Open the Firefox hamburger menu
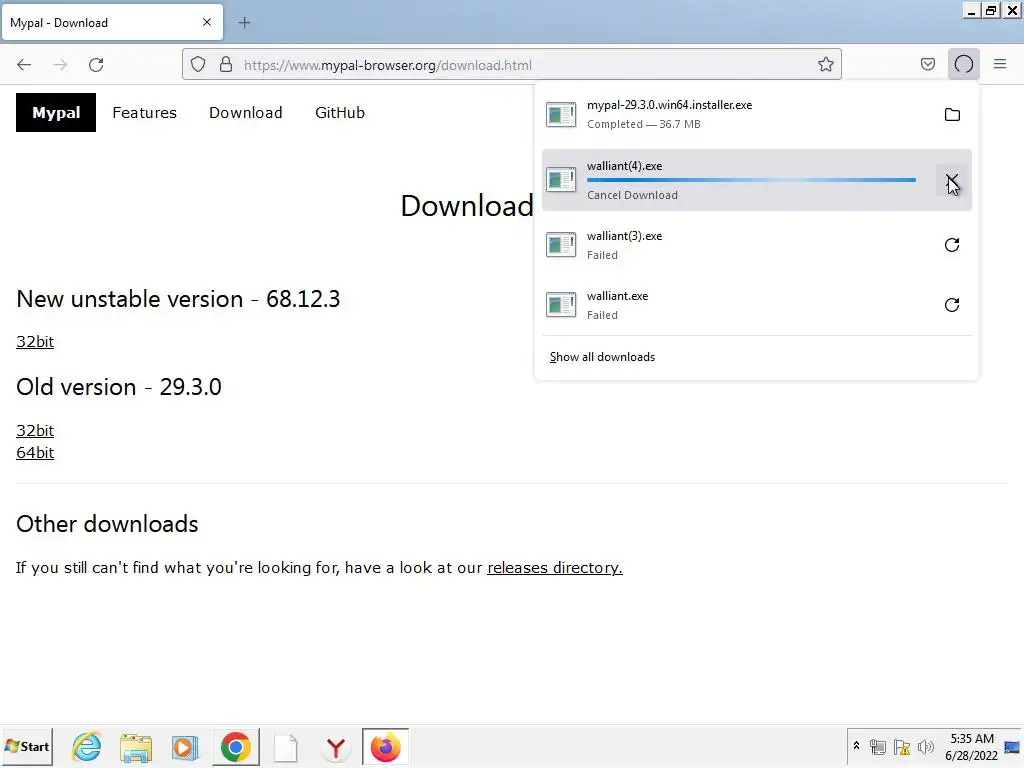1024x768 pixels. (x=1000, y=65)
